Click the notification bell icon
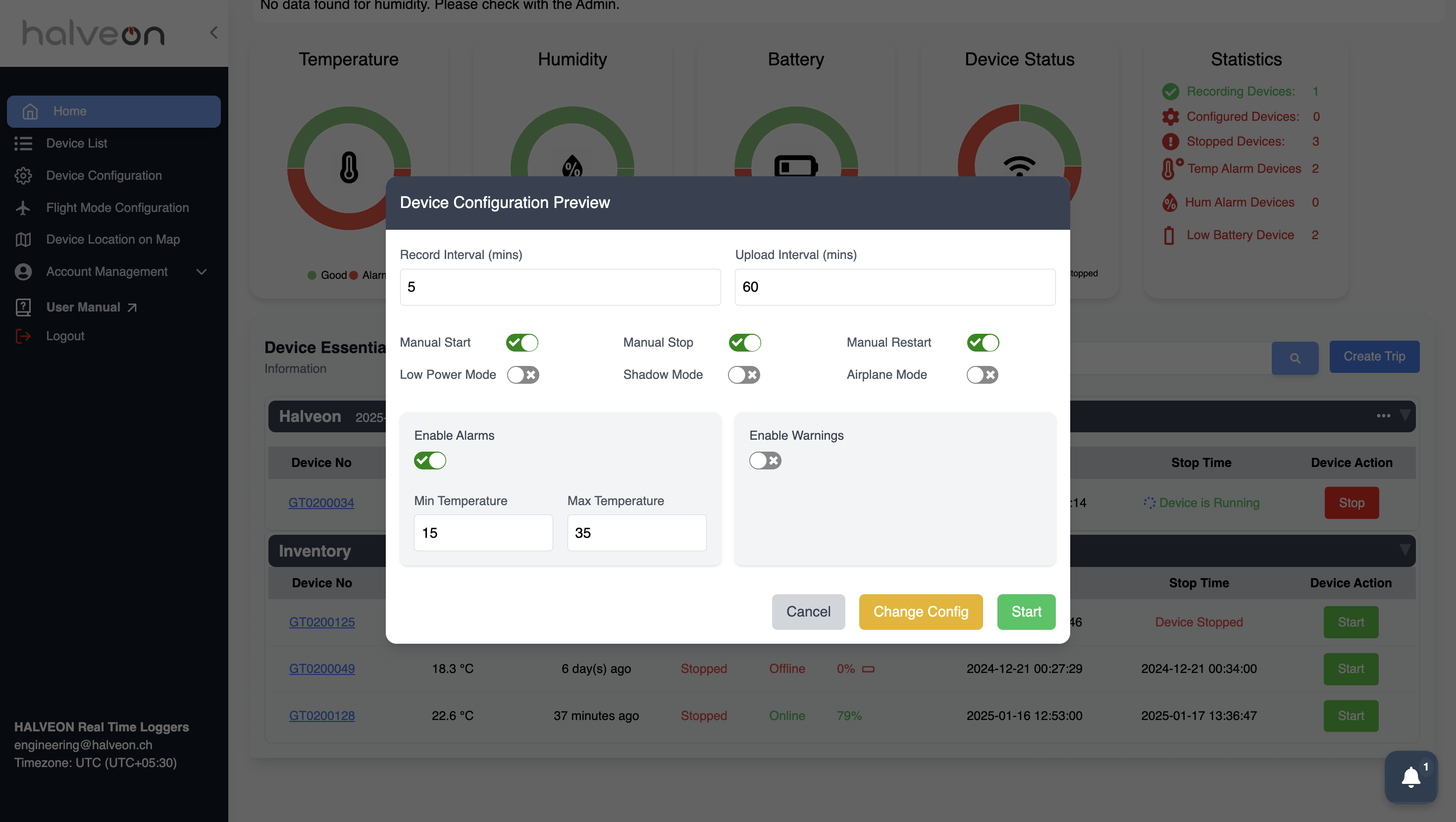Screen dimensions: 1456x822 pos(1411,777)
